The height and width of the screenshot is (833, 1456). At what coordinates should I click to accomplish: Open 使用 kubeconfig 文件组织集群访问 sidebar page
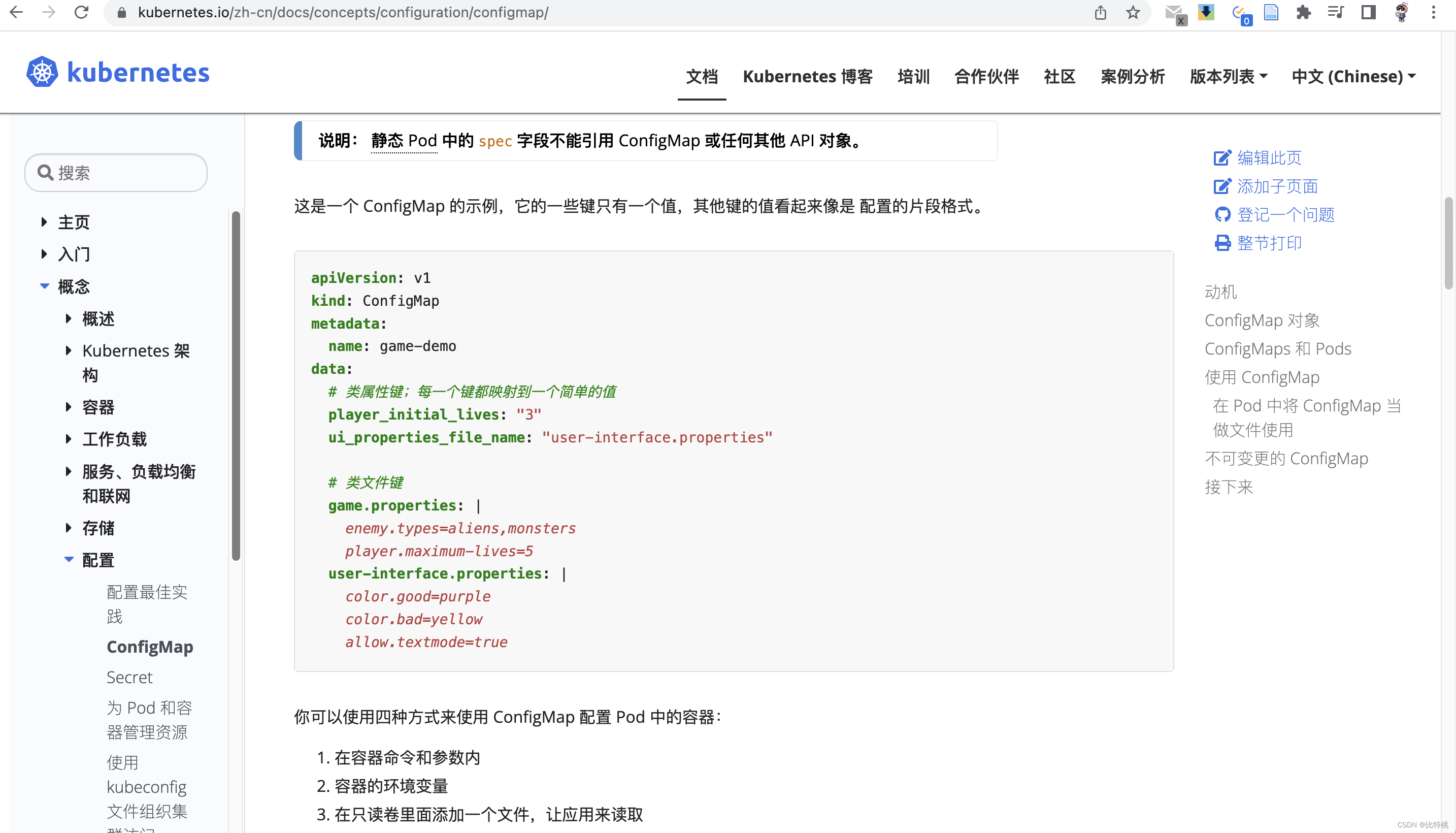click(147, 792)
